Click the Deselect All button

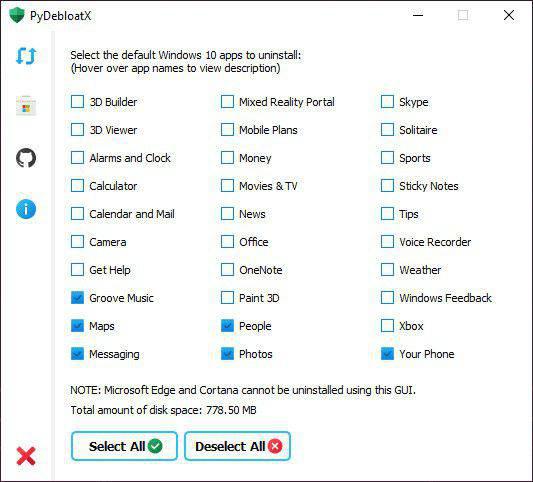[x=237, y=446]
